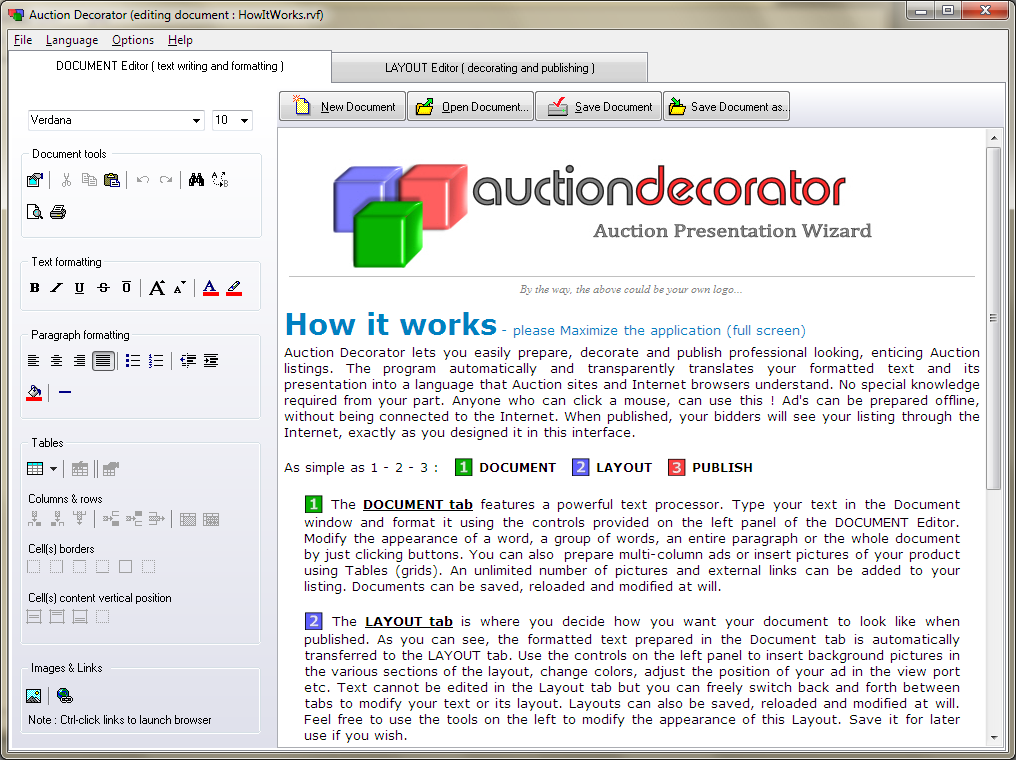This screenshot has width=1016, height=760.
Task: Expand the insert table dropdown arrow
Action: pyautogui.click(x=53, y=468)
